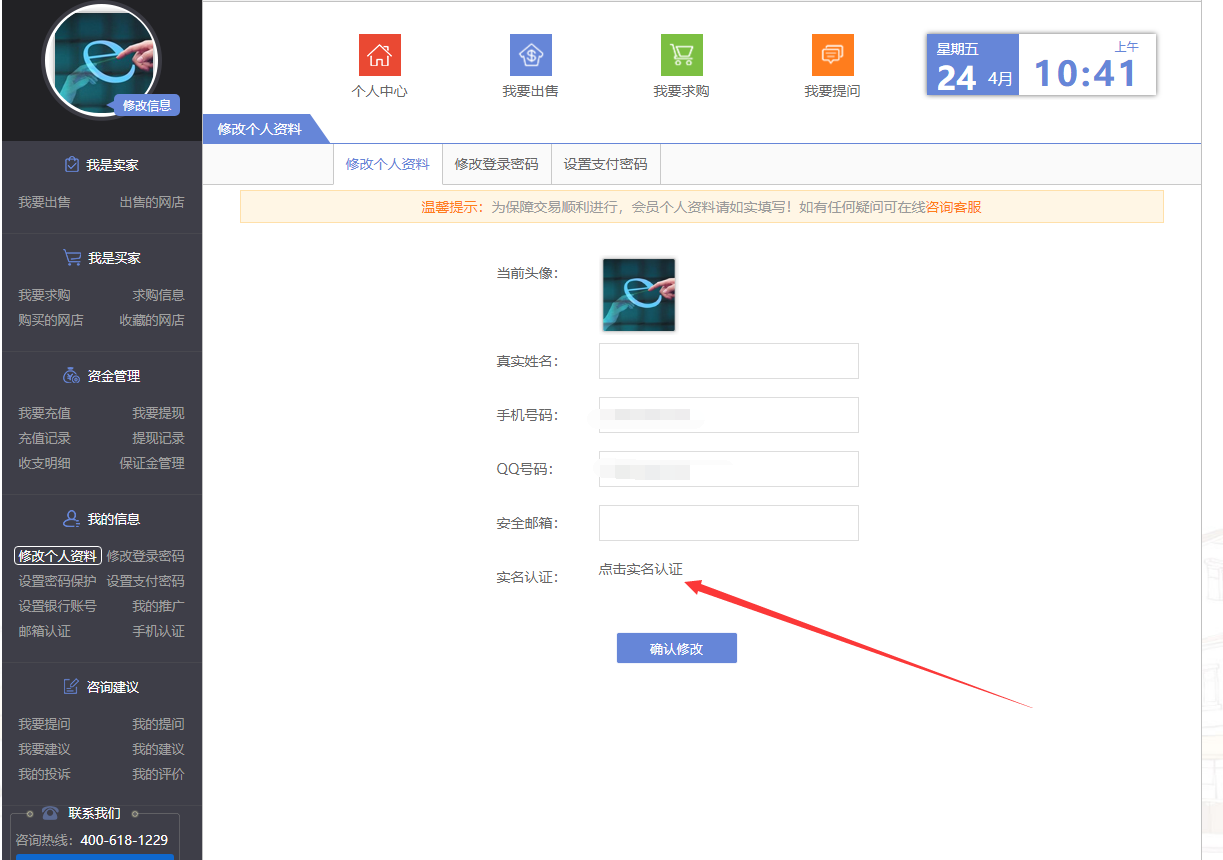Image resolution: width=1223 pixels, height=860 pixels.
Task: Click the 修改信息 badge on profile avatar
Action: (146, 105)
